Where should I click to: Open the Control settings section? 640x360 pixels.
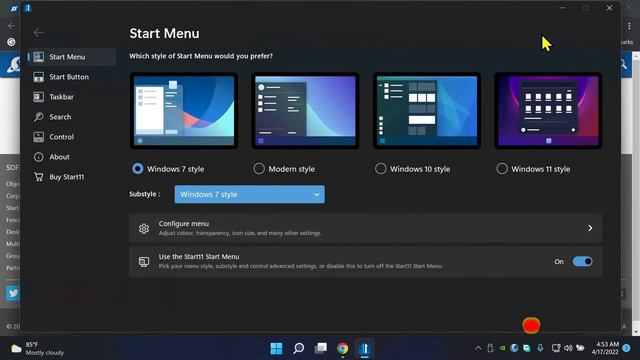tap(72, 137)
